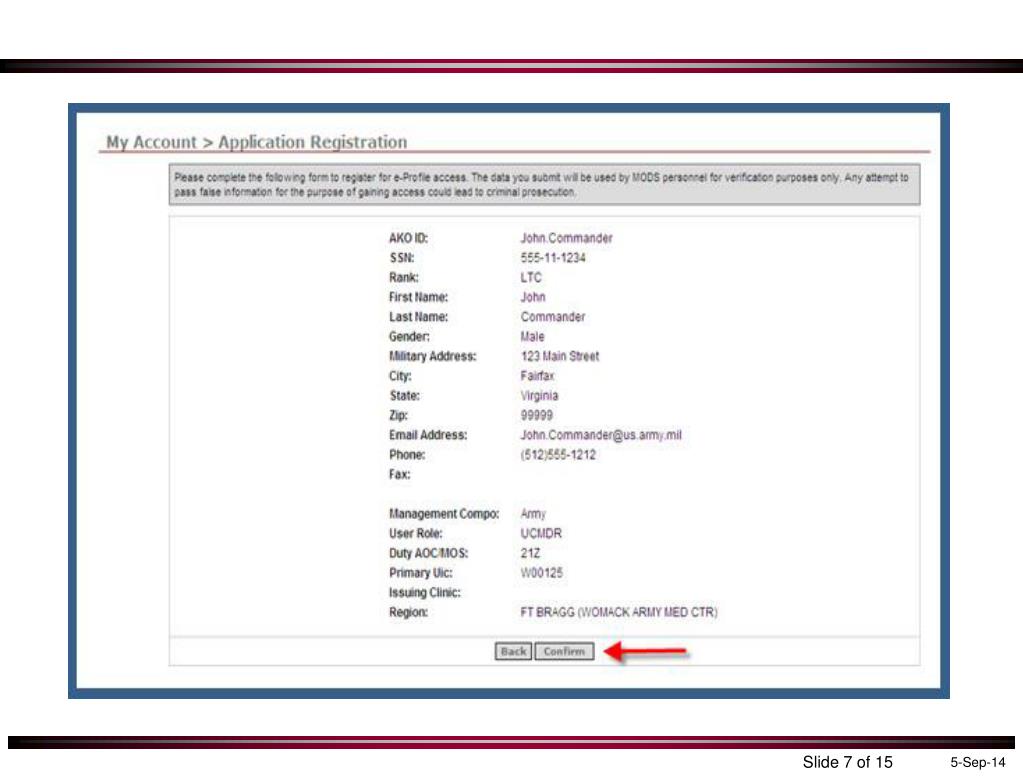Image resolution: width=1023 pixels, height=780 pixels.
Task: Click the AKO ID: label
Action: point(408,238)
